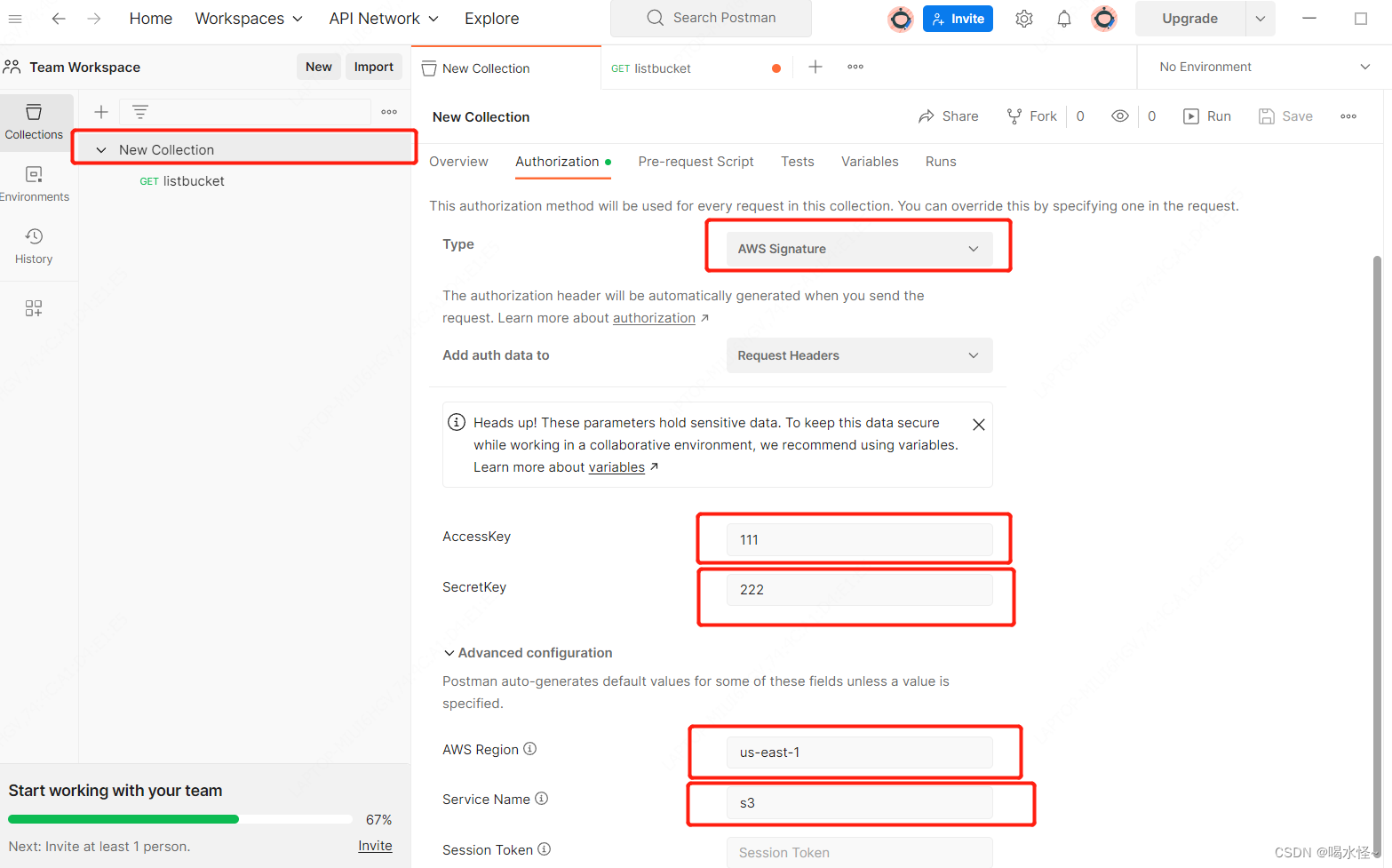Click the SecretKey input field
This screenshot has width=1392, height=868.
(x=859, y=590)
